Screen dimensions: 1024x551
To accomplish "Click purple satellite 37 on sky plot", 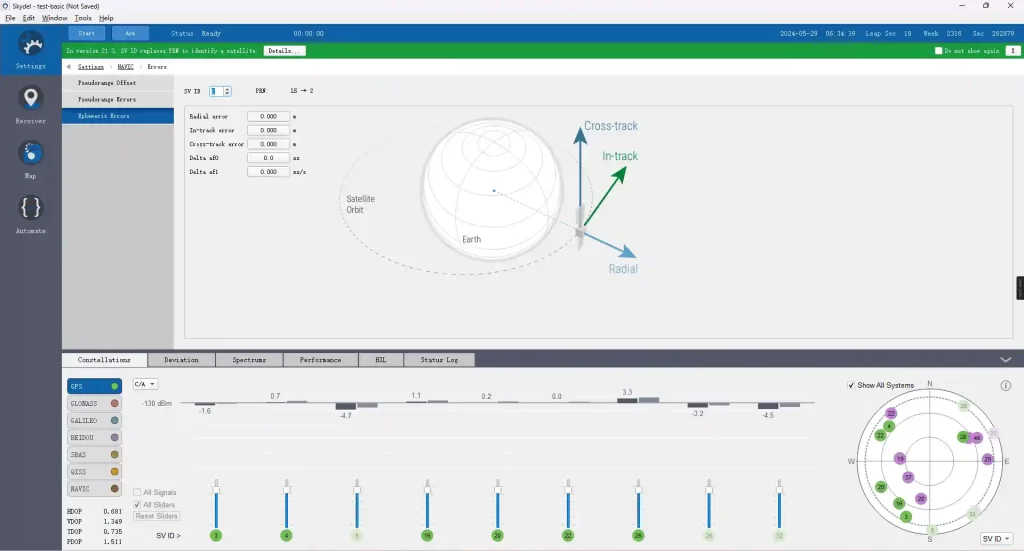I will point(908,477).
